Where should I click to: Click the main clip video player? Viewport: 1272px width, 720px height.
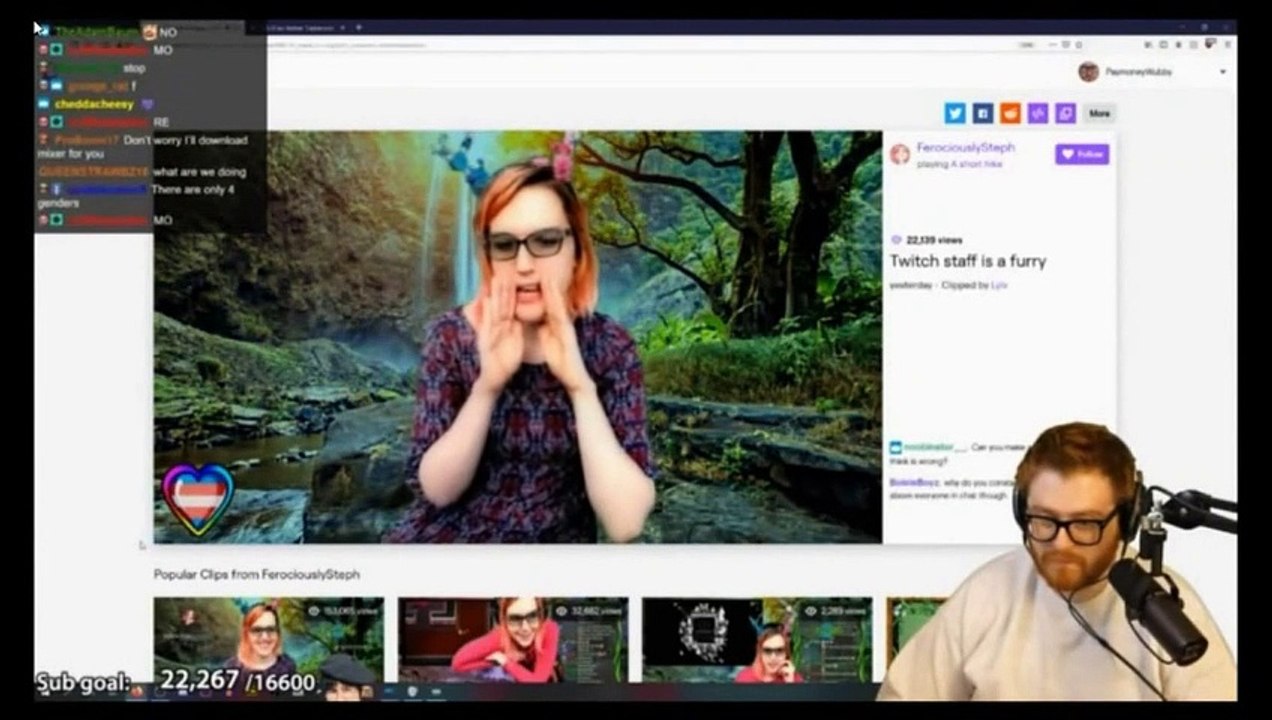coord(518,337)
